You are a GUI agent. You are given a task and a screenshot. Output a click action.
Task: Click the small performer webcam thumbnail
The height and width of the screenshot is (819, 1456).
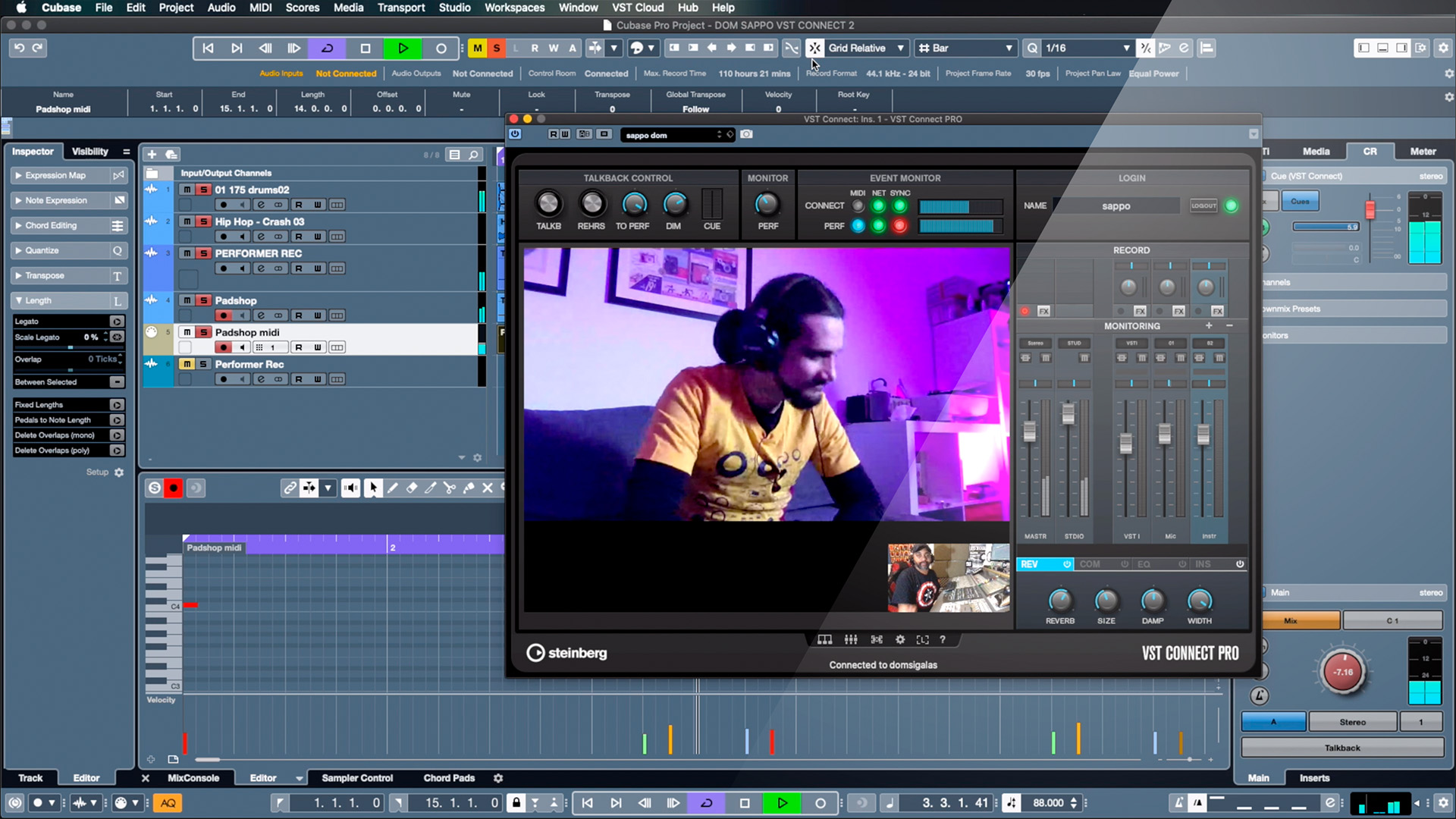[949, 578]
